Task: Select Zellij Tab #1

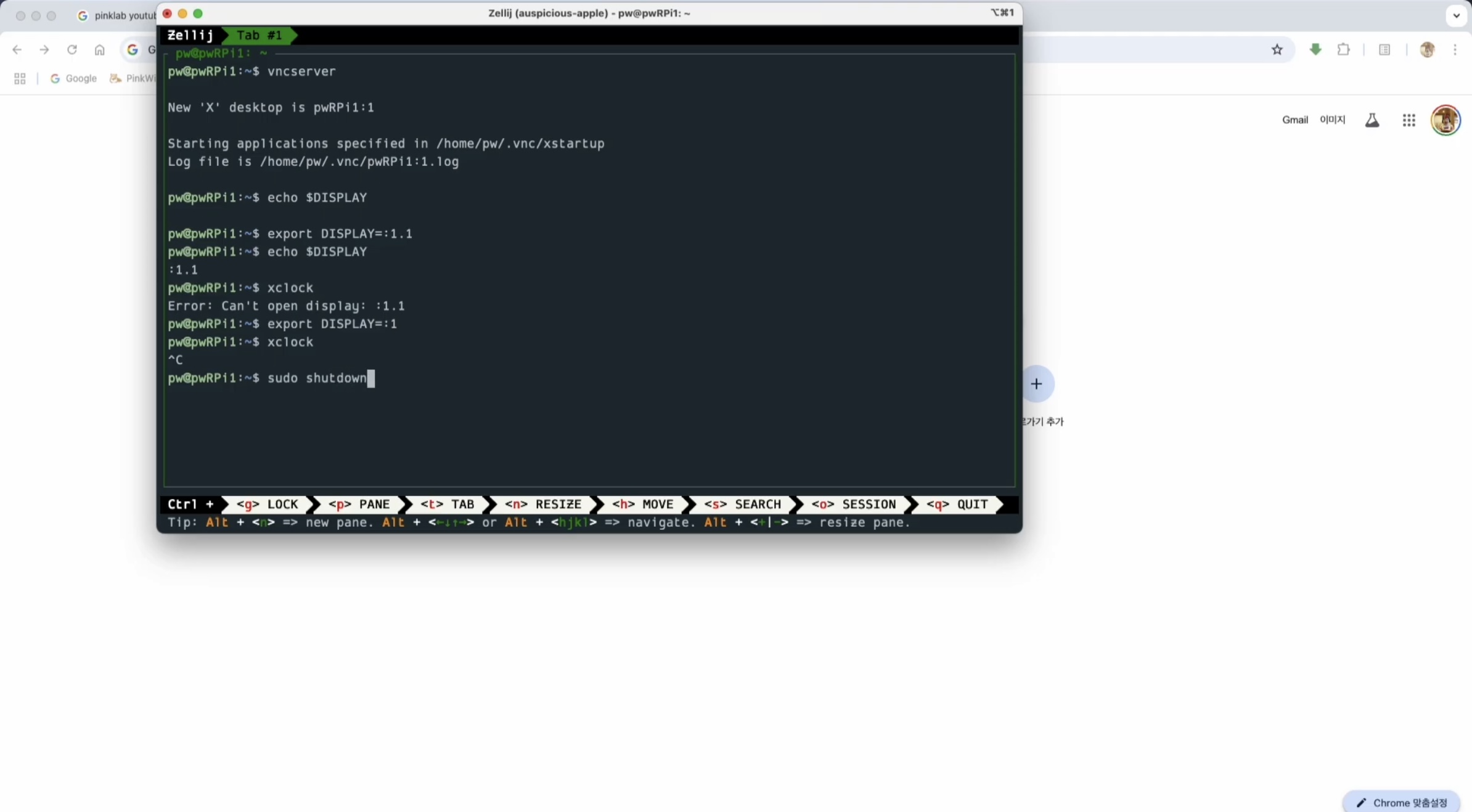Action: pyautogui.click(x=259, y=36)
